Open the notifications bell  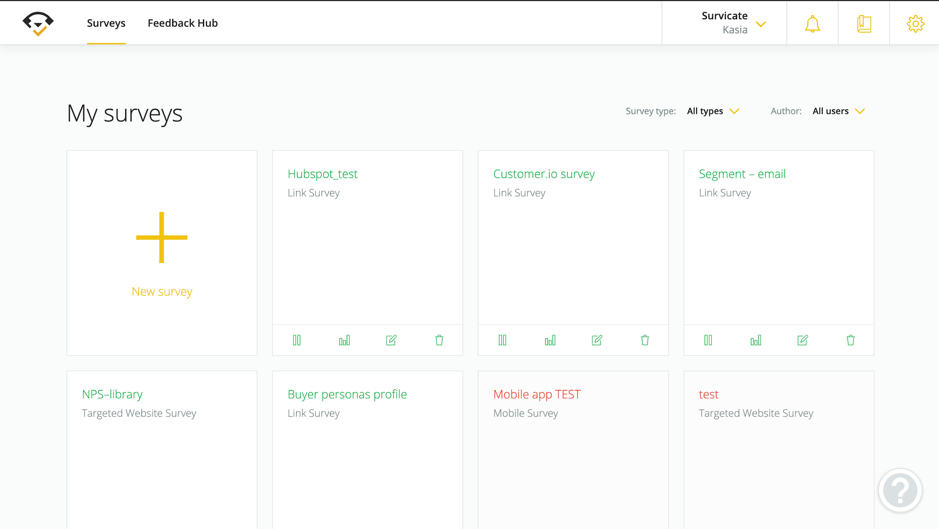(812, 24)
